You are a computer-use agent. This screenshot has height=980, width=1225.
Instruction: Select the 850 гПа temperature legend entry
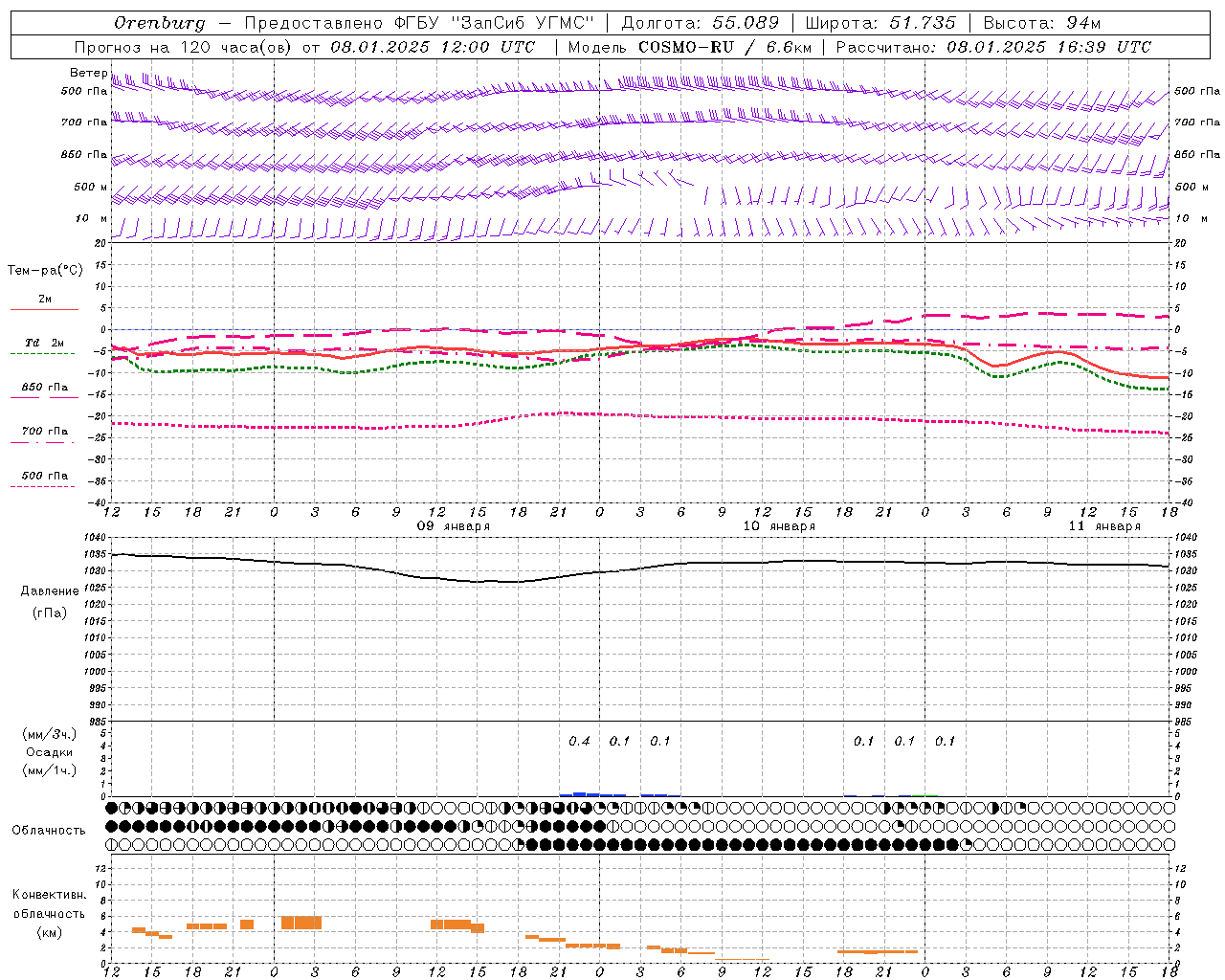(45, 388)
